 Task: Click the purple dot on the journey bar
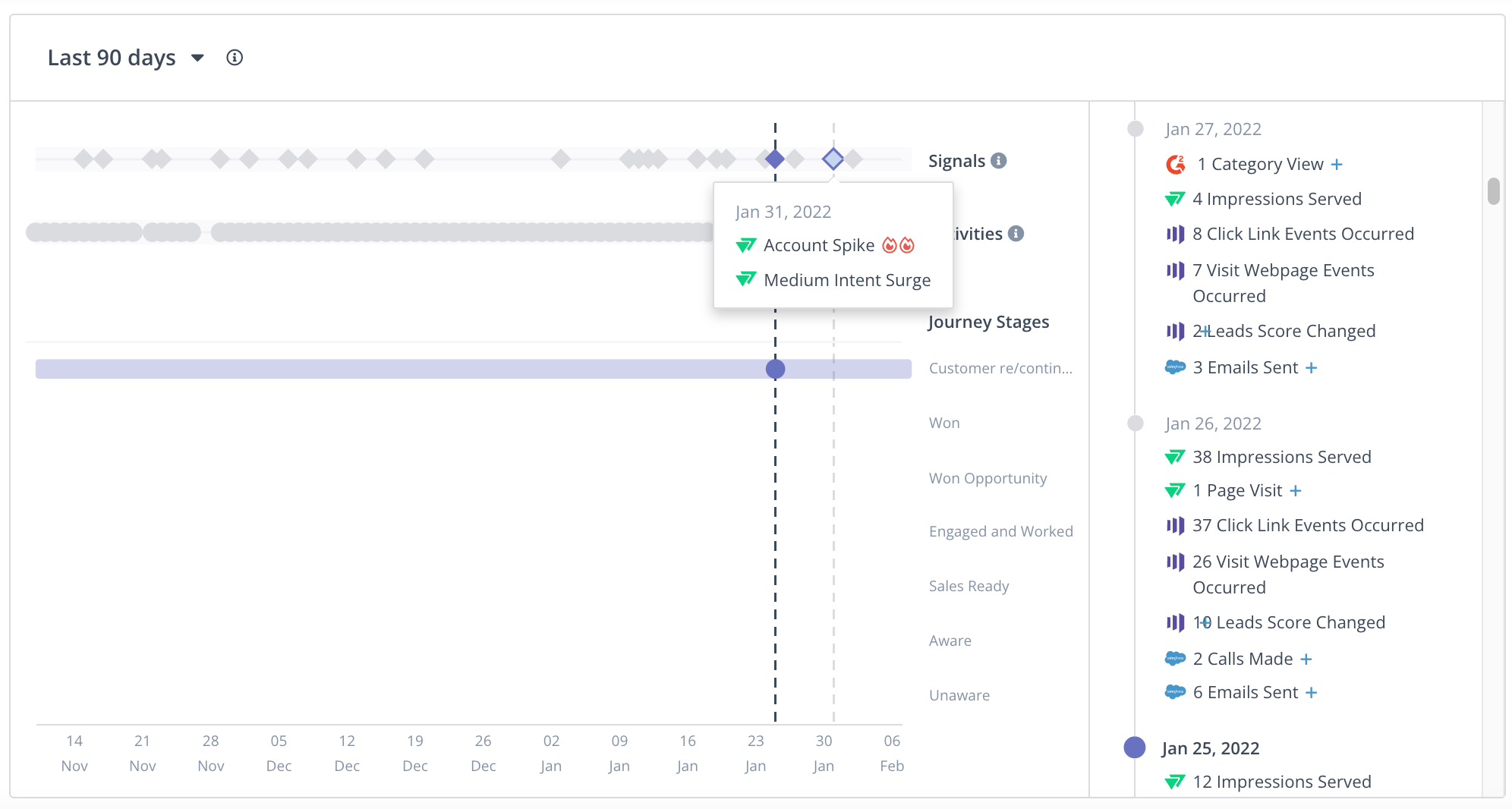(775, 369)
